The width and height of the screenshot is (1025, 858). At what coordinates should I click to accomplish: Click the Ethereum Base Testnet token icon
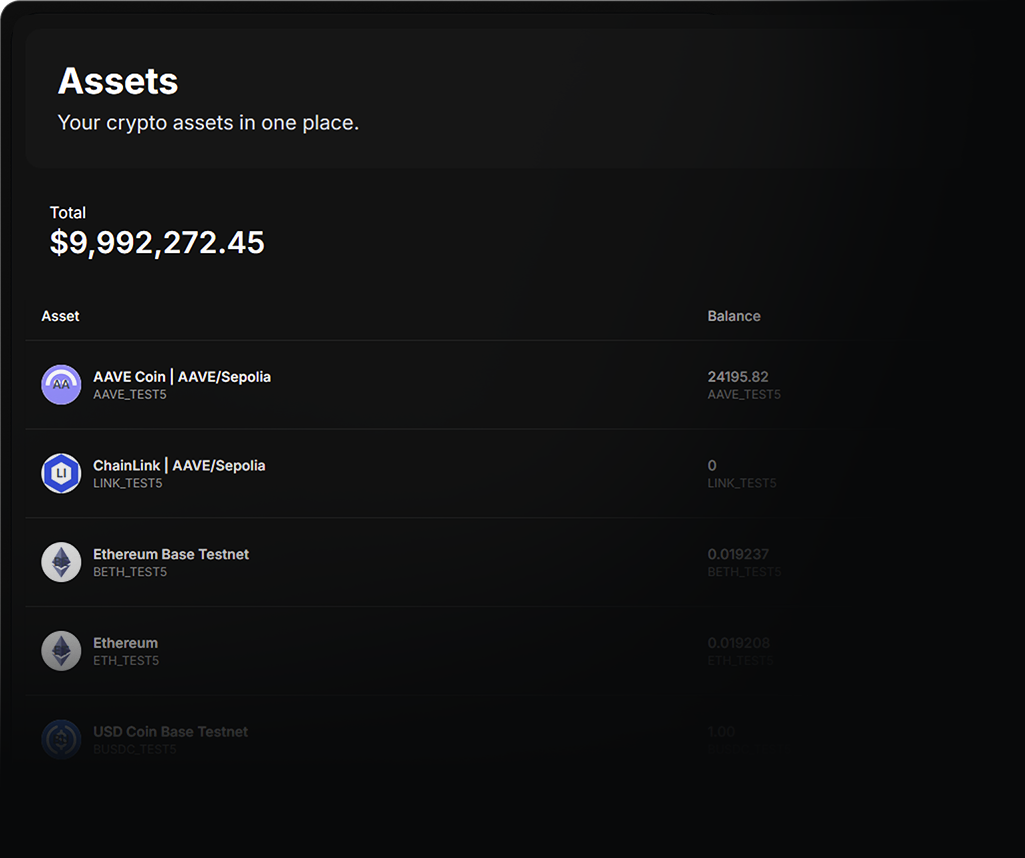tap(61, 562)
